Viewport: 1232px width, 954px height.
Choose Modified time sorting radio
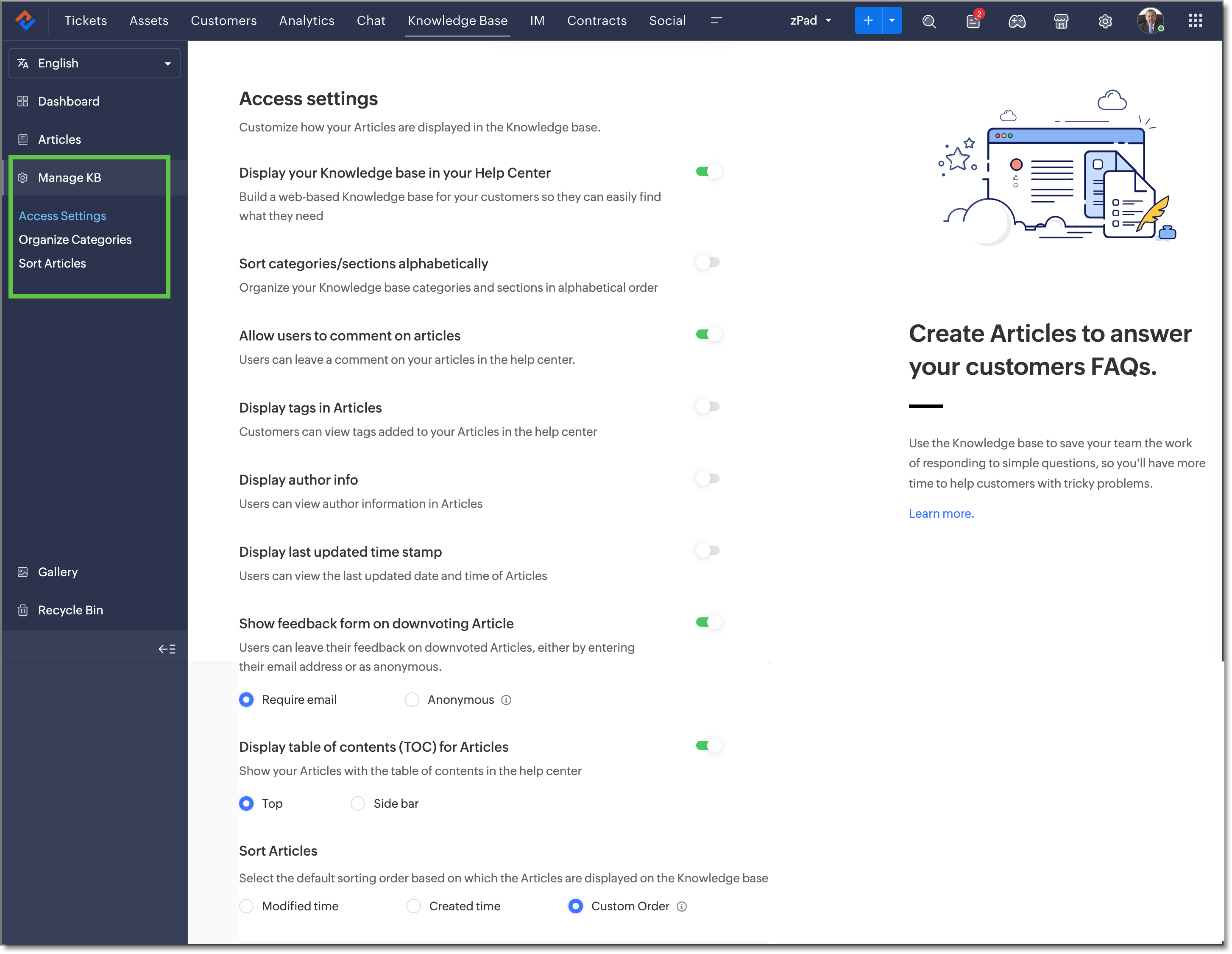click(x=246, y=907)
